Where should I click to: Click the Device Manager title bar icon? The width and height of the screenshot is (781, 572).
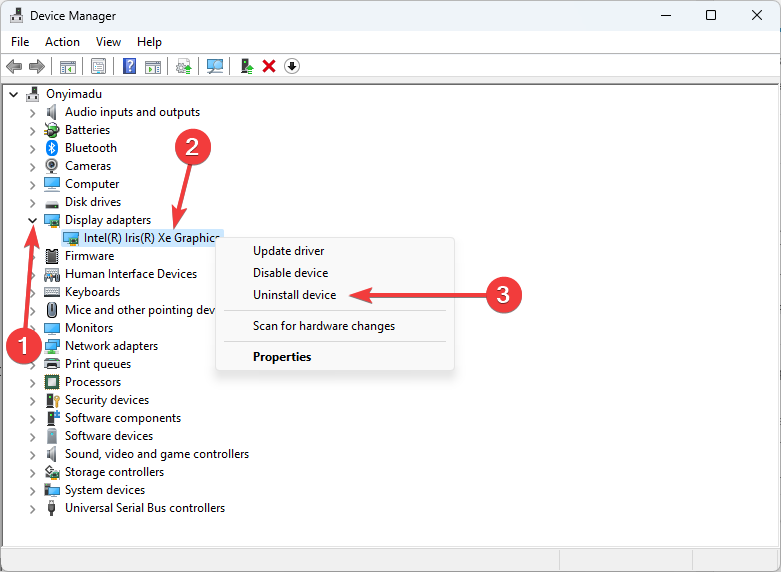coord(16,15)
